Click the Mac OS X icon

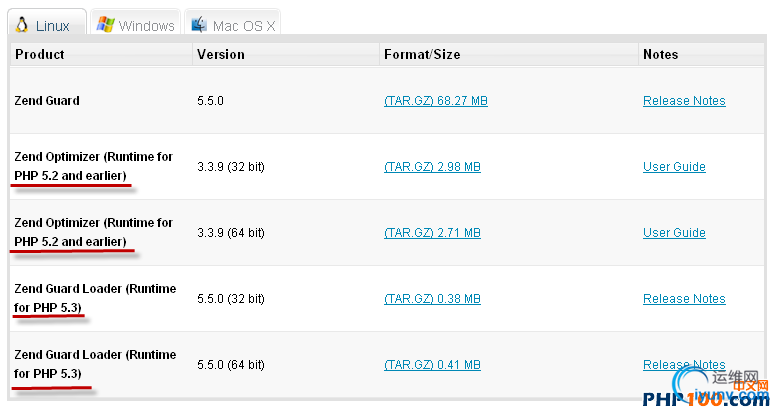(x=200, y=25)
